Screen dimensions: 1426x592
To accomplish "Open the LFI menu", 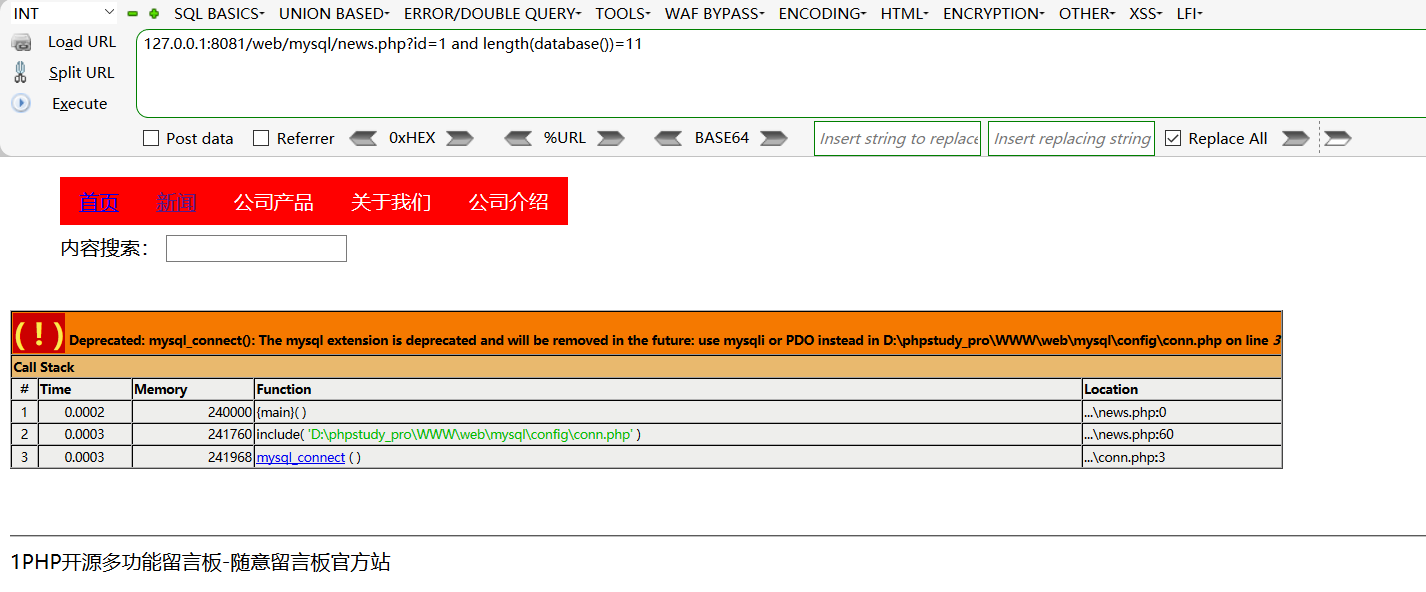I will tap(1190, 14).
